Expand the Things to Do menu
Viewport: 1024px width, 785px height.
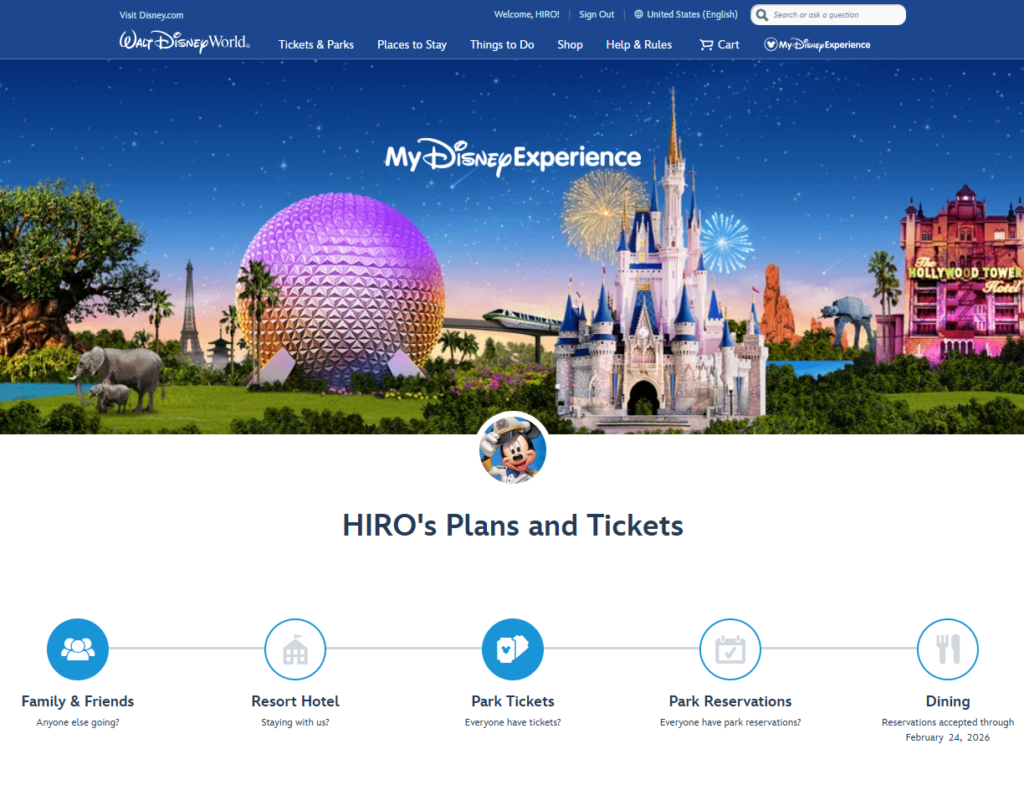(x=502, y=45)
